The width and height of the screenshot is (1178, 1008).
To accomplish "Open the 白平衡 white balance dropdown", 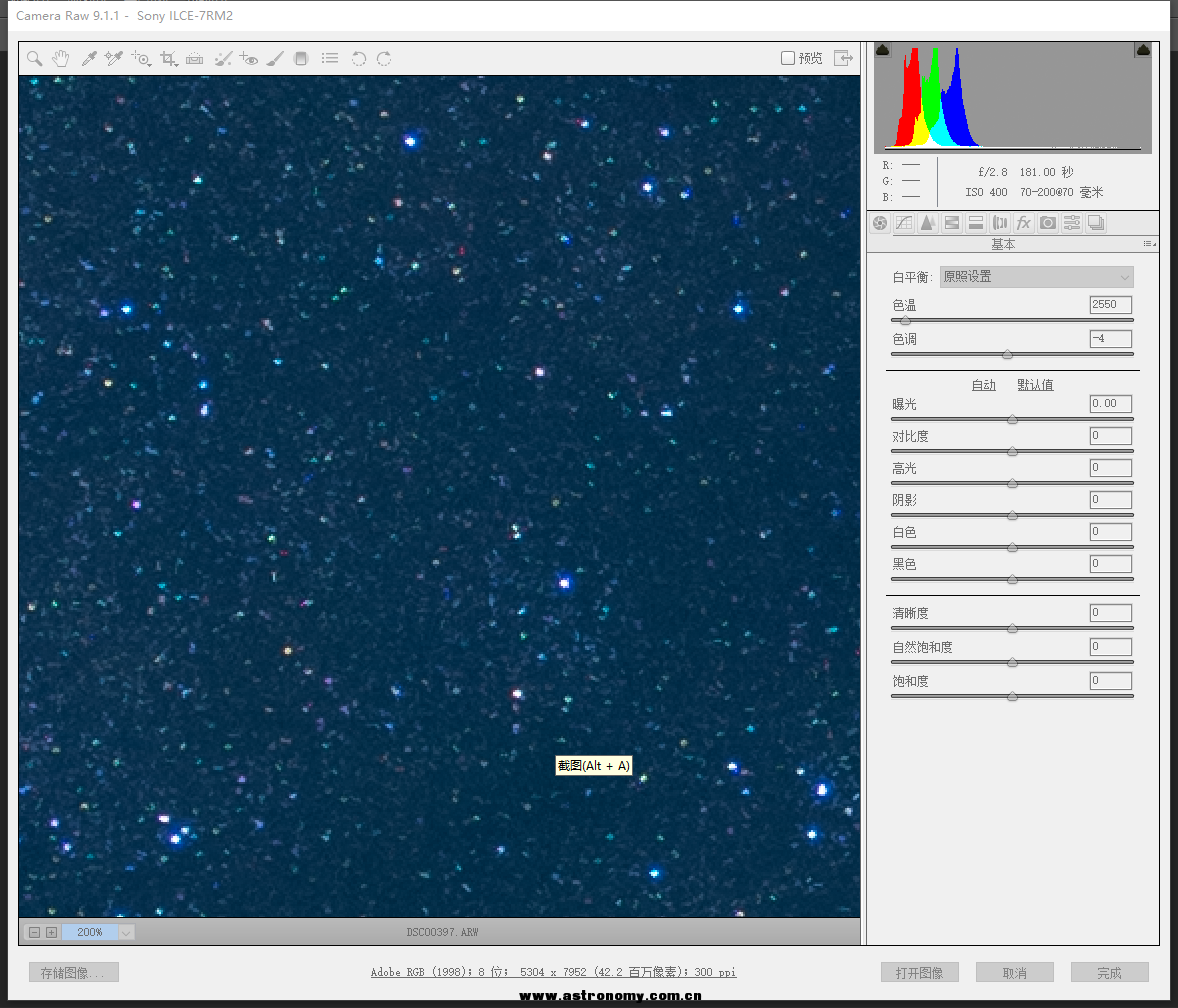I will click(x=1037, y=277).
